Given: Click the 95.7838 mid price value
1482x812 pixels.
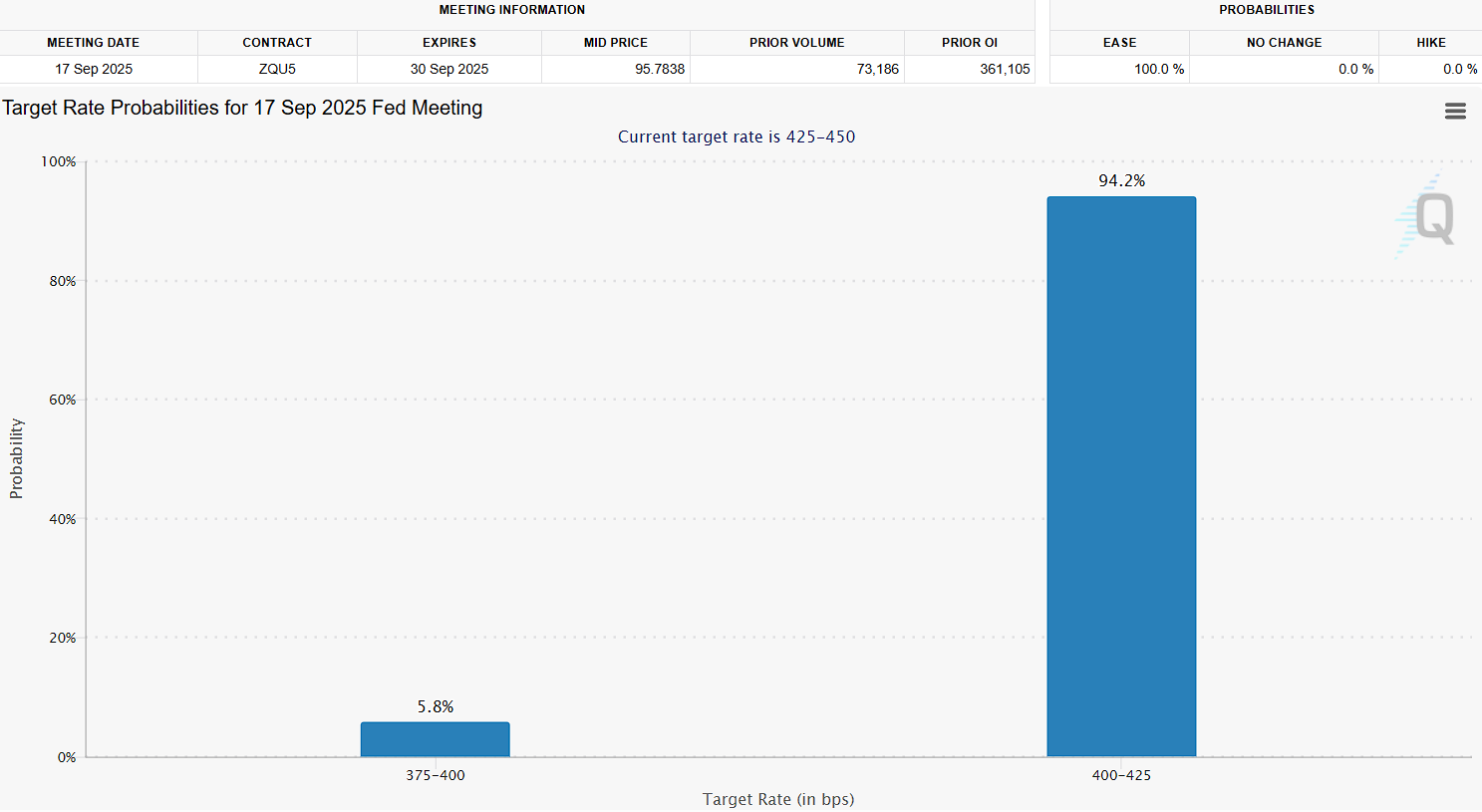Looking at the screenshot, I should 660,69.
